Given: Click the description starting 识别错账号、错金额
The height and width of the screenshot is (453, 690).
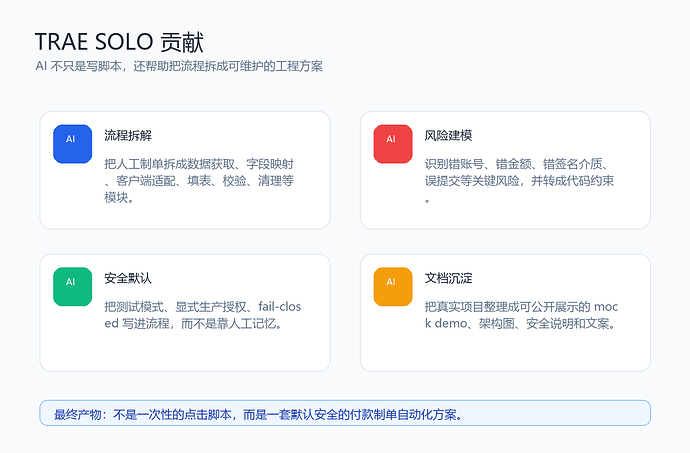Looking at the screenshot, I should pos(519,181).
